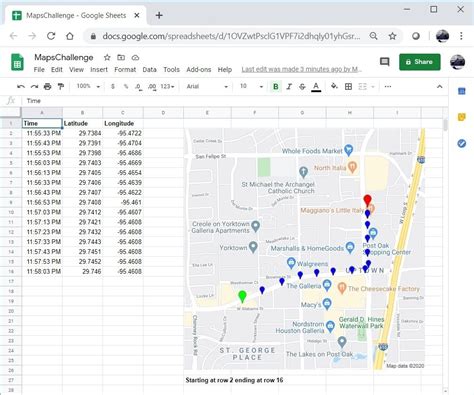Select the Paint format tool
The width and height of the screenshot is (474, 395).
[61, 87]
